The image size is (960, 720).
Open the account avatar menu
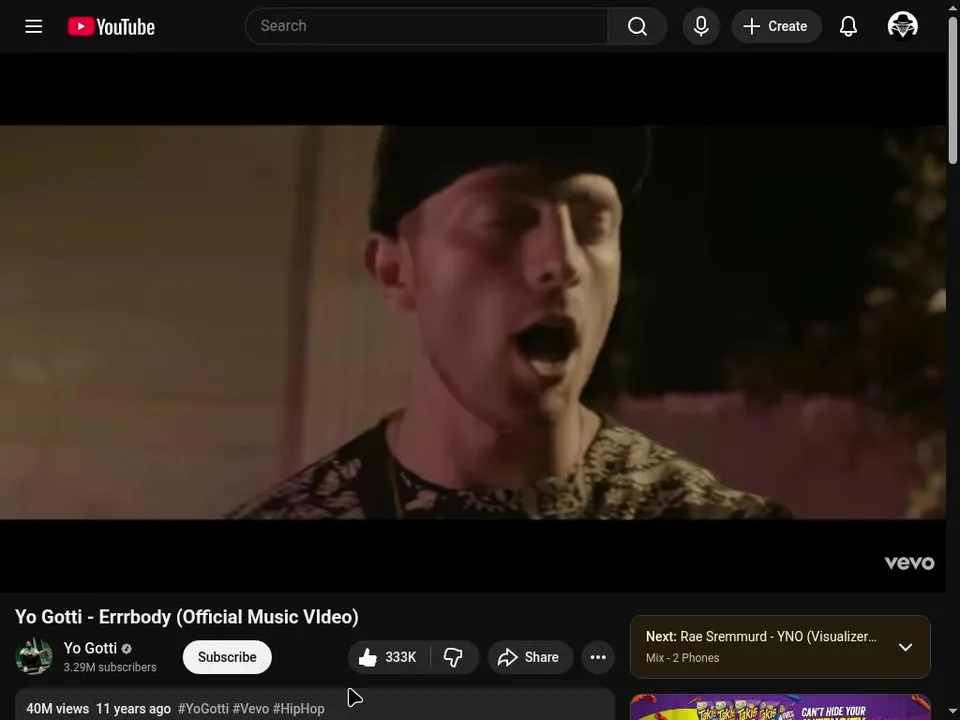pyautogui.click(x=902, y=26)
